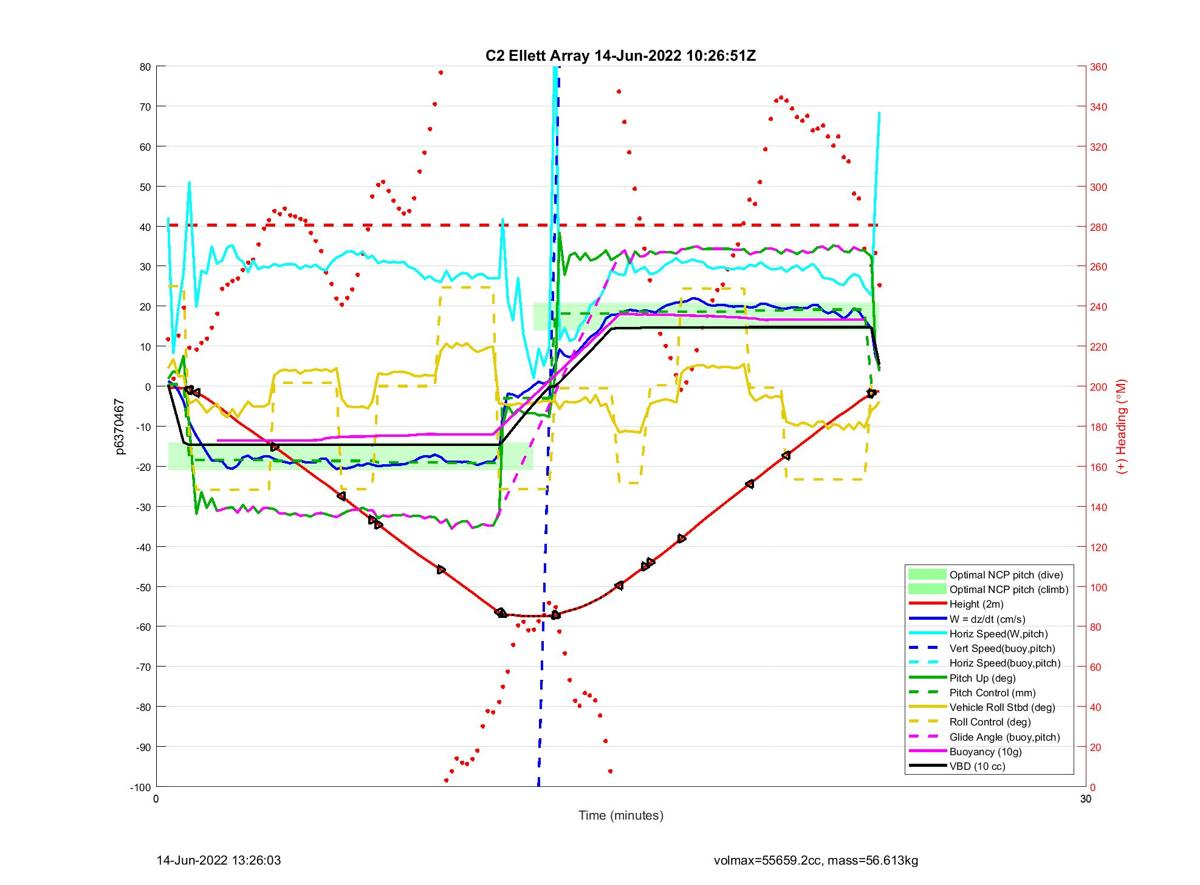The width and height of the screenshot is (1200, 885).
Task: Click the left axis tick label -60
Action: pos(142,627)
